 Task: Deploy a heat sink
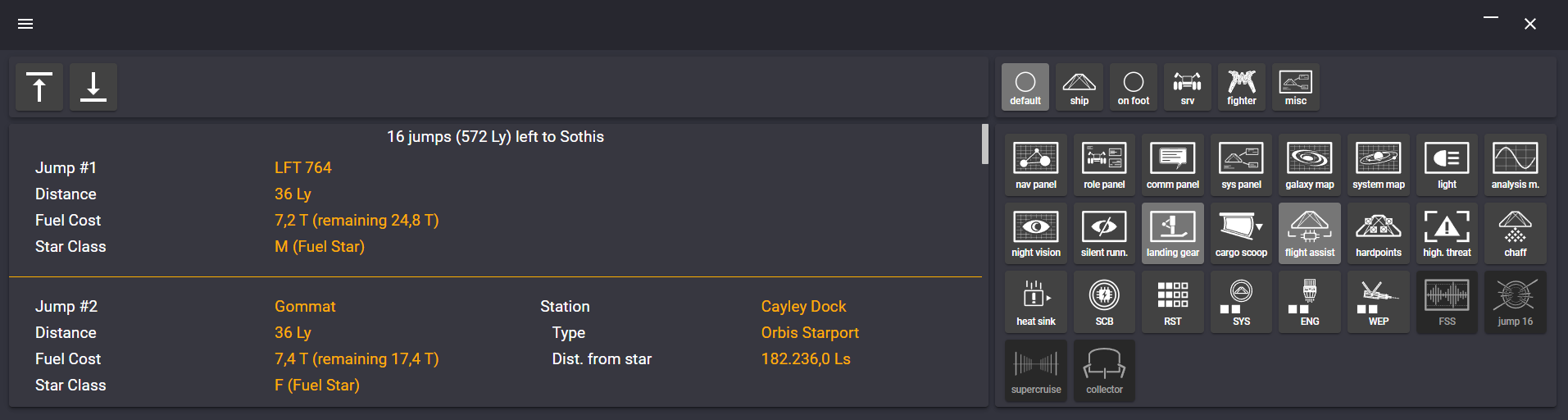(1036, 302)
